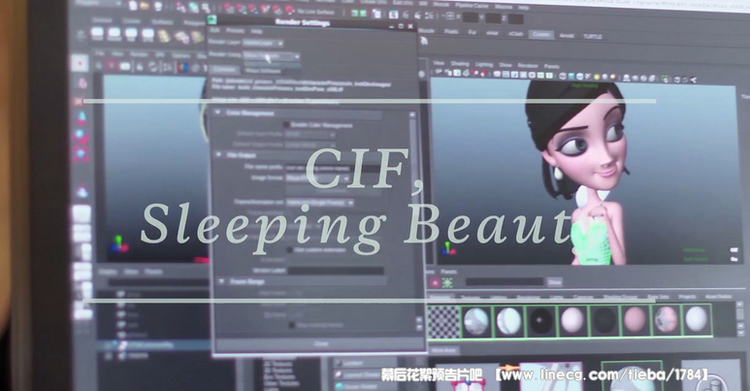Click the Hypershade search text field
Viewport: 750px width, 391px height.
click(x=504, y=281)
